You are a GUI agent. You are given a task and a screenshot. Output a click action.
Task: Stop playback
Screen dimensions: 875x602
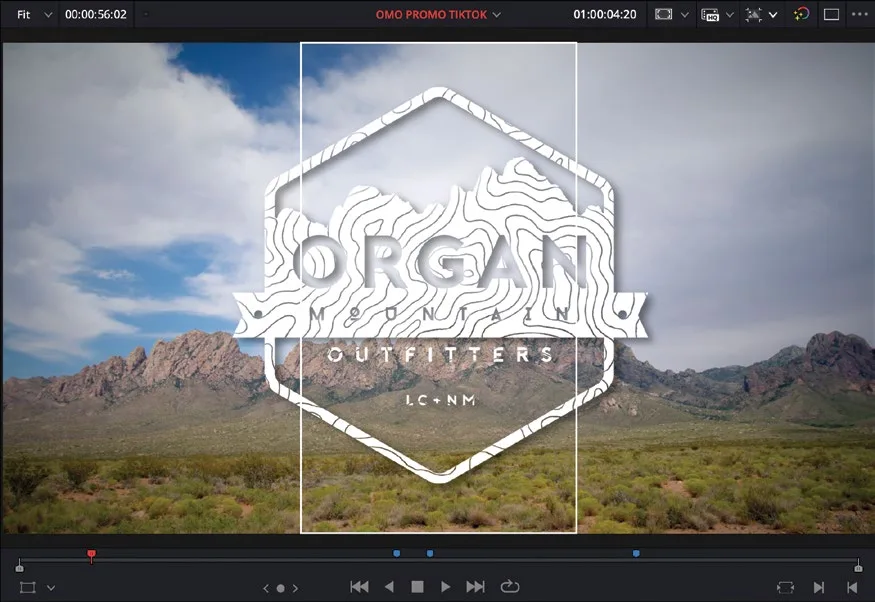417,587
